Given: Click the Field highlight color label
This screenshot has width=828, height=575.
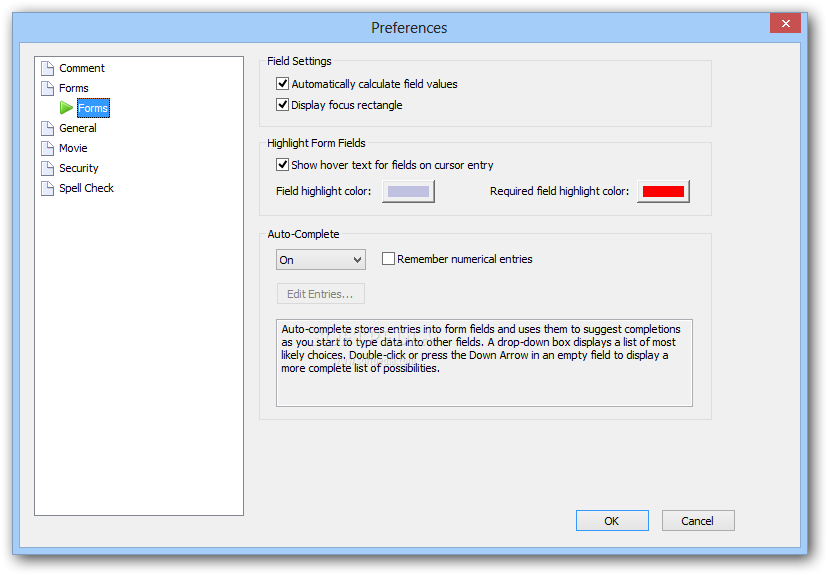Looking at the screenshot, I should [x=323, y=191].
